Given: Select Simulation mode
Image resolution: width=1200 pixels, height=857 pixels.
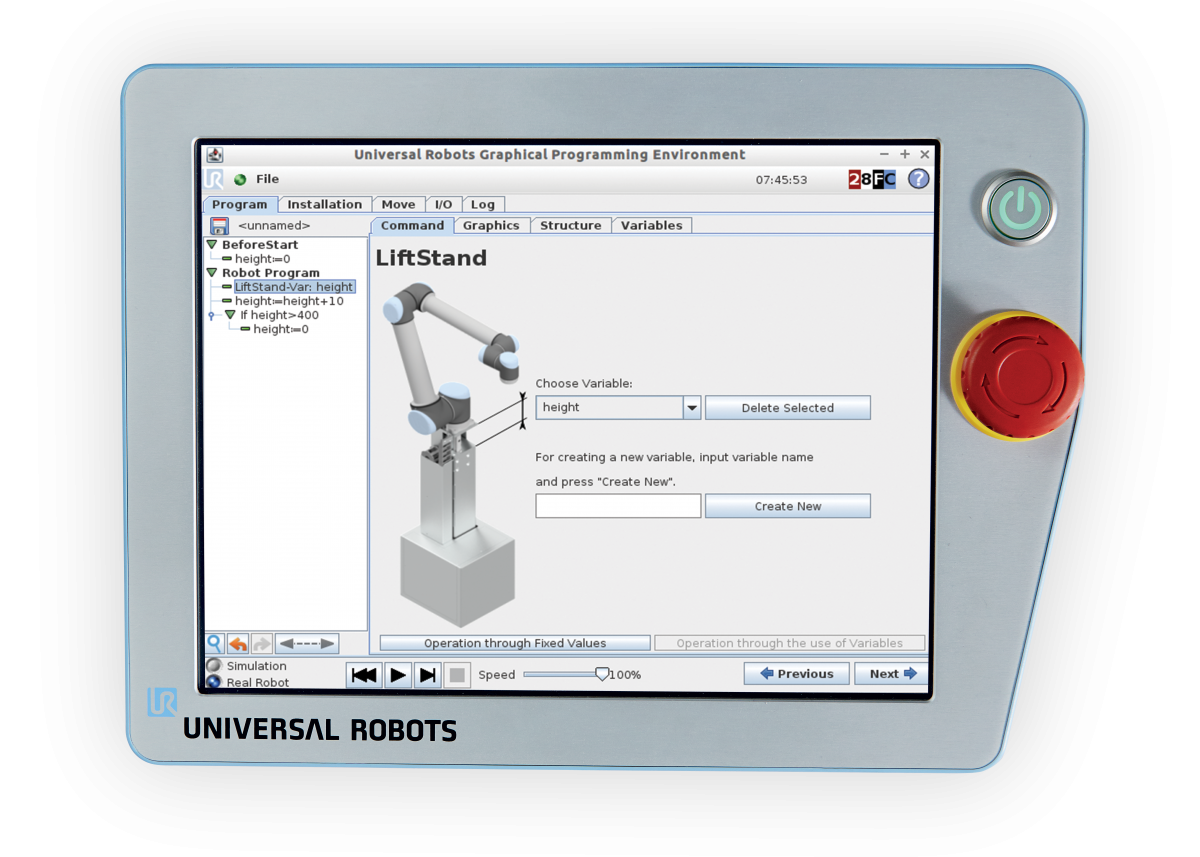Looking at the screenshot, I should point(246,666).
